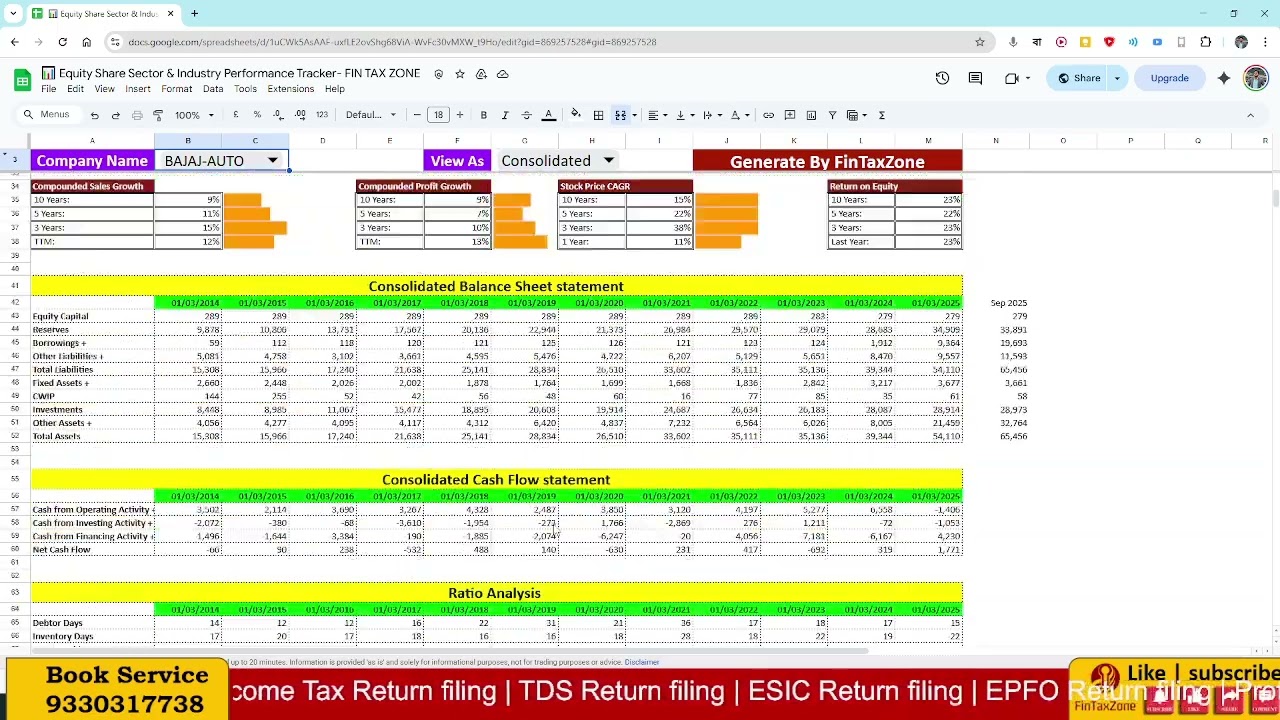Decrease font size with minus button
The height and width of the screenshot is (720, 1280).
tap(417, 115)
